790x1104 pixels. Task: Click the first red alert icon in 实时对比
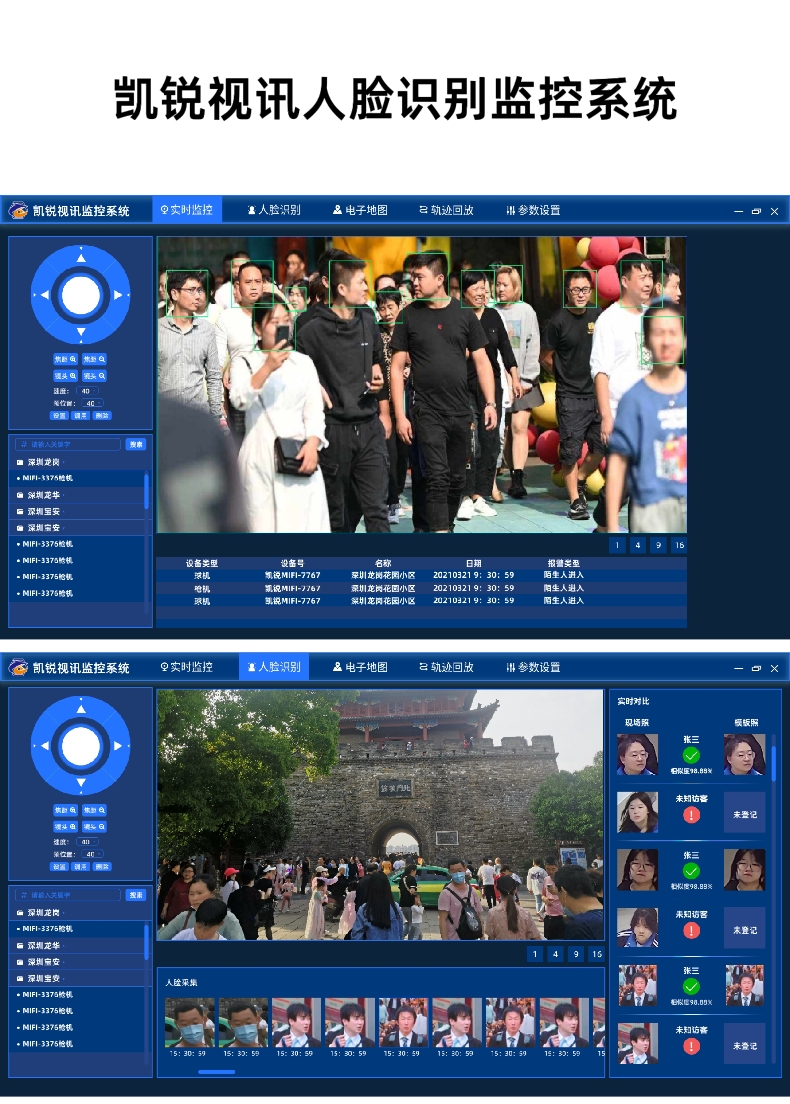click(691, 815)
